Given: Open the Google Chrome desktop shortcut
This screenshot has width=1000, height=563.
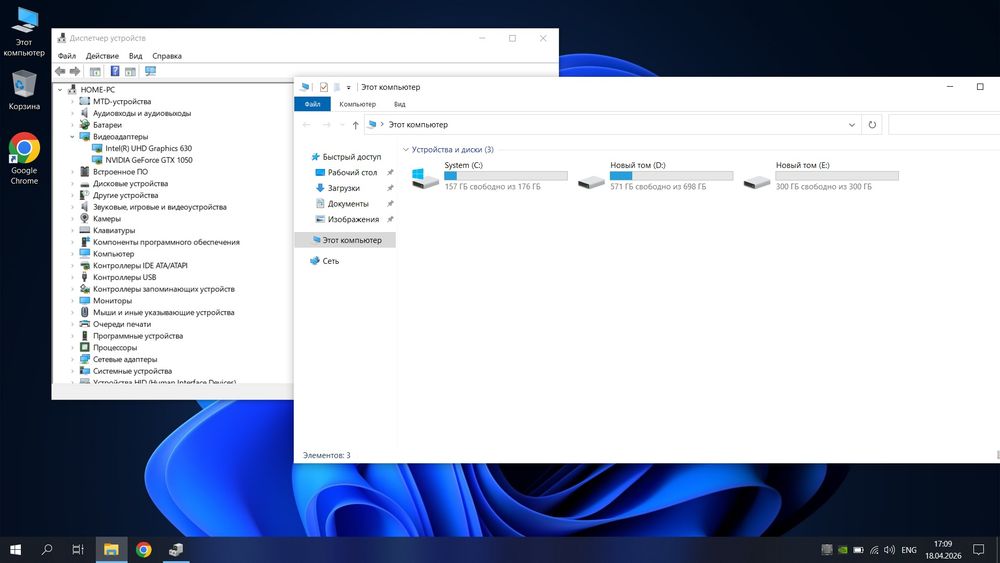Looking at the screenshot, I should (24, 150).
